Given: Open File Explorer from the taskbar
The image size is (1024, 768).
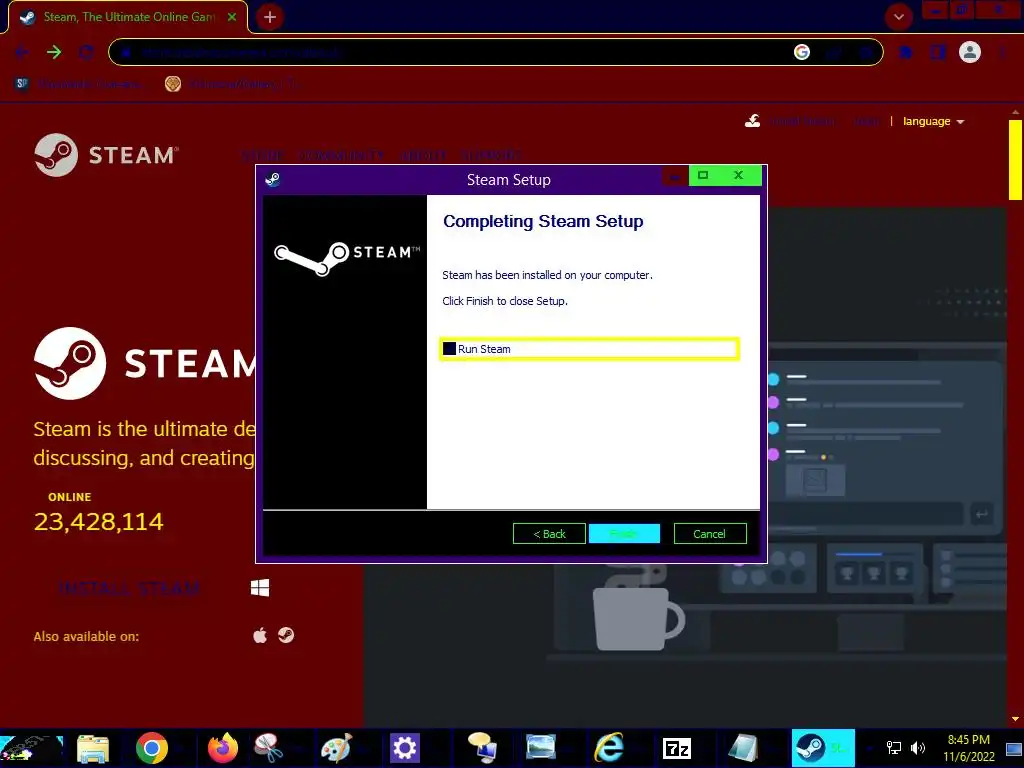Looking at the screenshot, I should tap(93, 748).
